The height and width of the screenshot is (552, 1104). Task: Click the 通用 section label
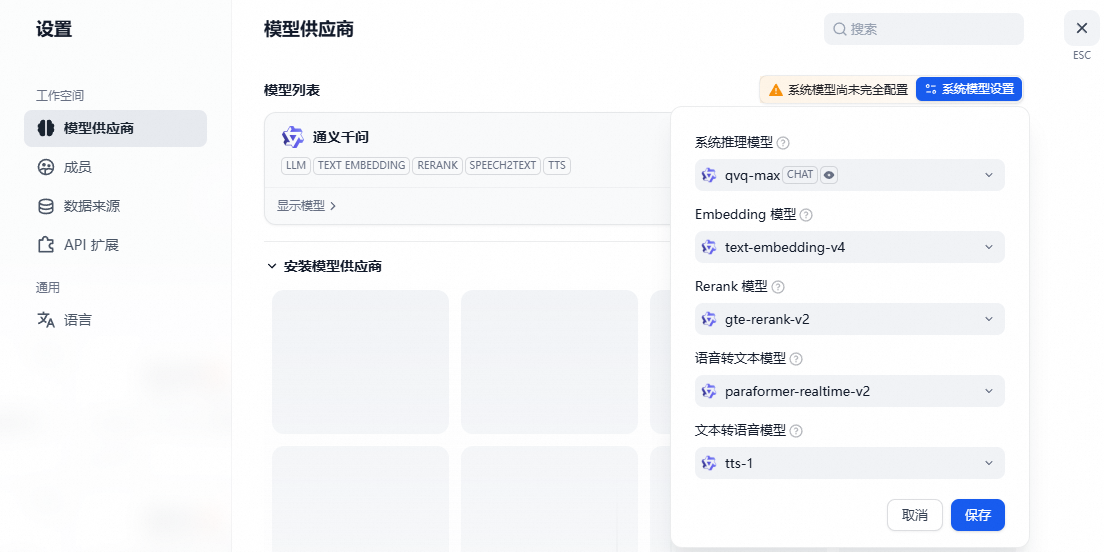[x=48, y=287]
